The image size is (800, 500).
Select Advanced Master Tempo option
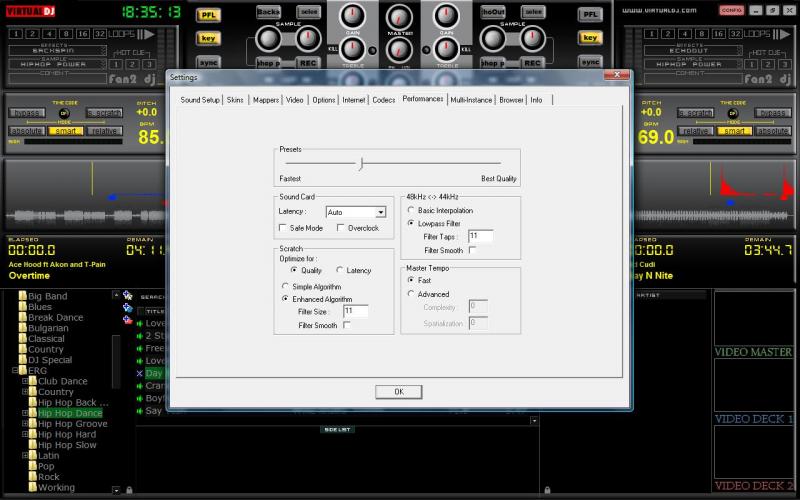[411, 294]
